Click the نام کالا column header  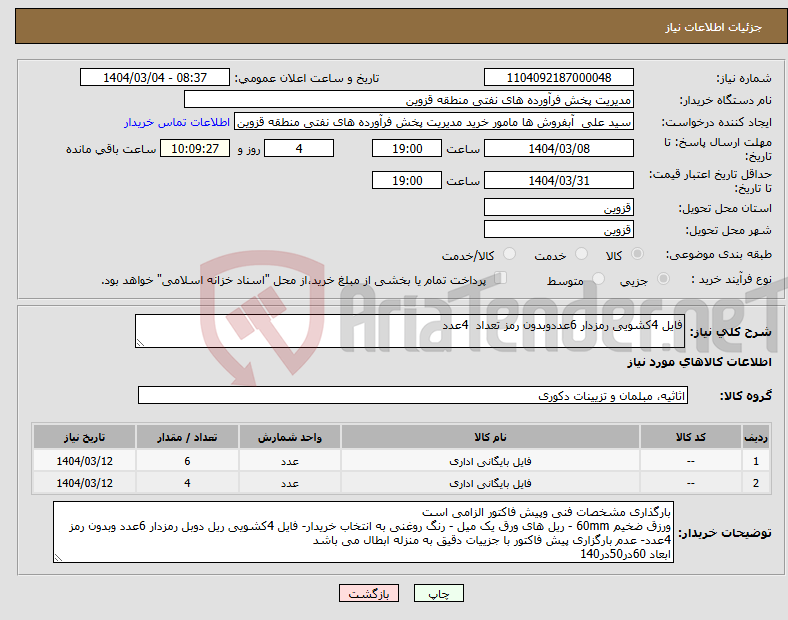pyautogui.click(x=490, y=437)
